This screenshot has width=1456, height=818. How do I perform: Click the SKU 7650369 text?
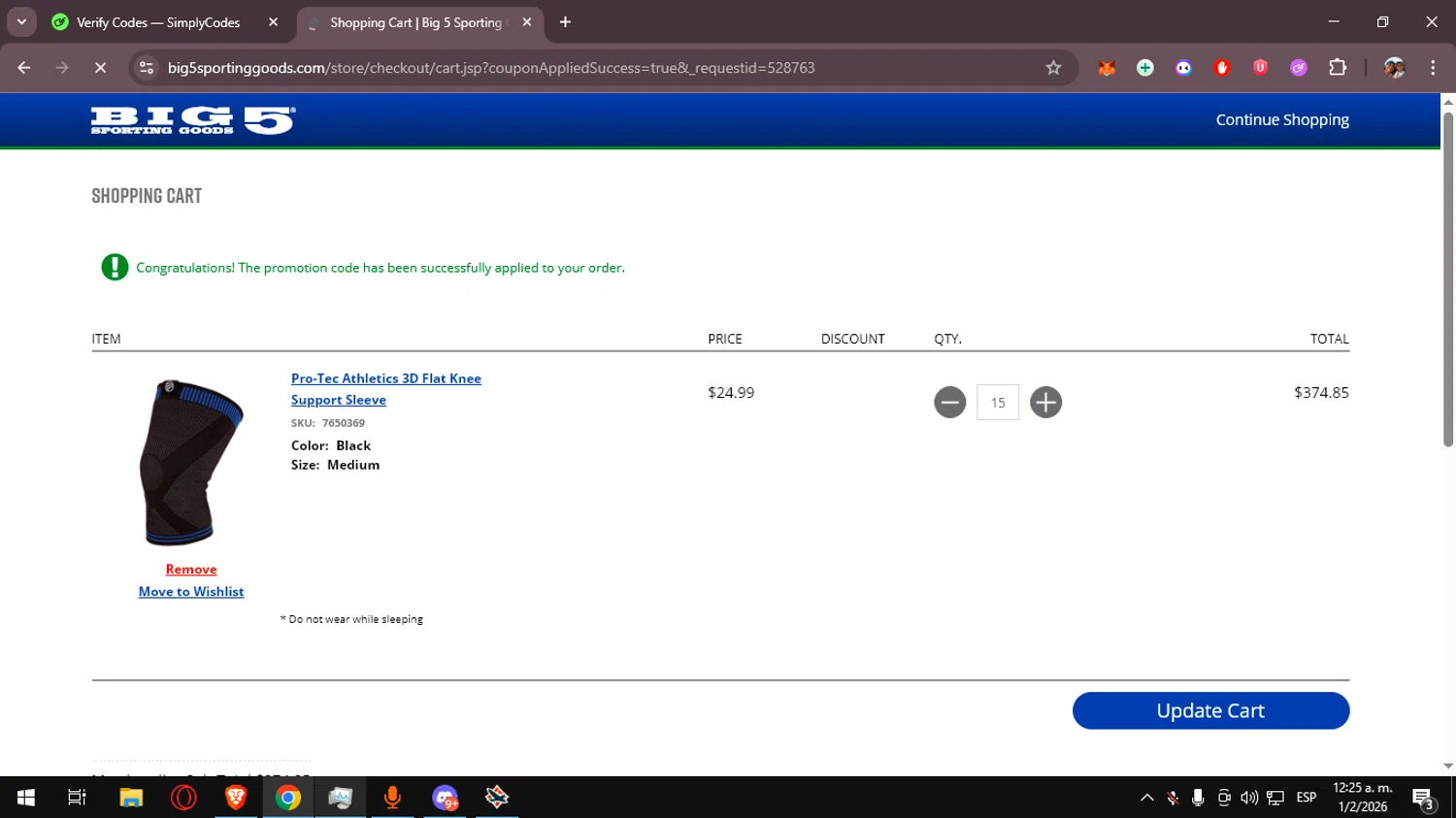(328, 423)
